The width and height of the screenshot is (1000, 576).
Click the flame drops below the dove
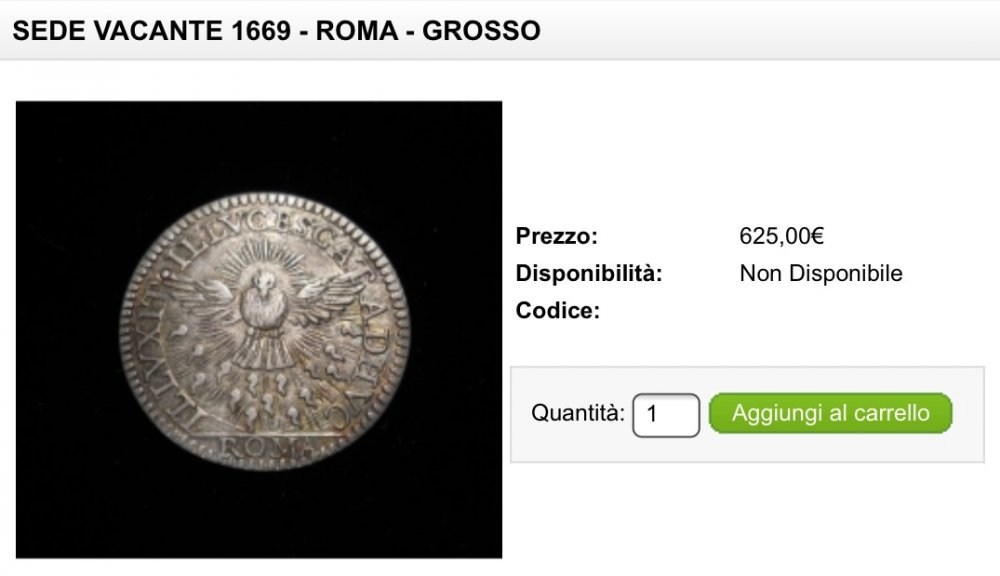coord(262,395)
